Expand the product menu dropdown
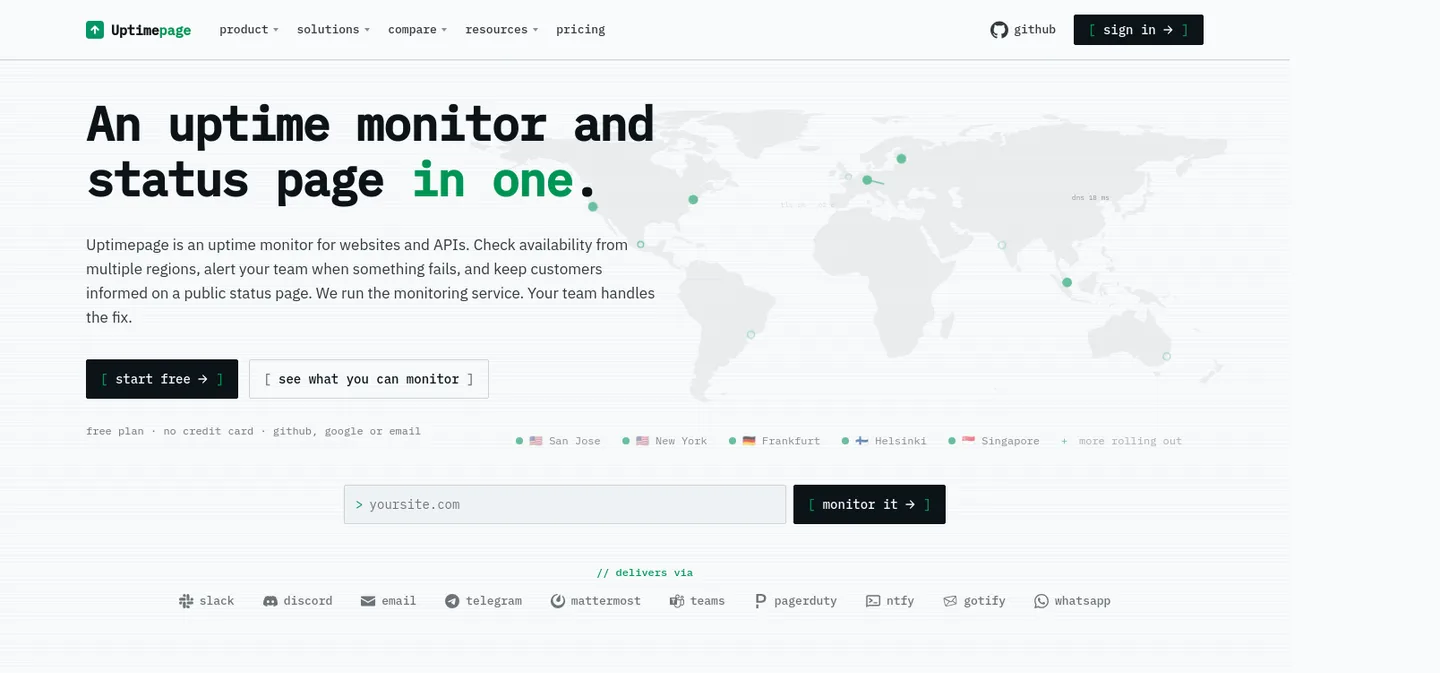The image size is (1440, 673). coord(249,30)
